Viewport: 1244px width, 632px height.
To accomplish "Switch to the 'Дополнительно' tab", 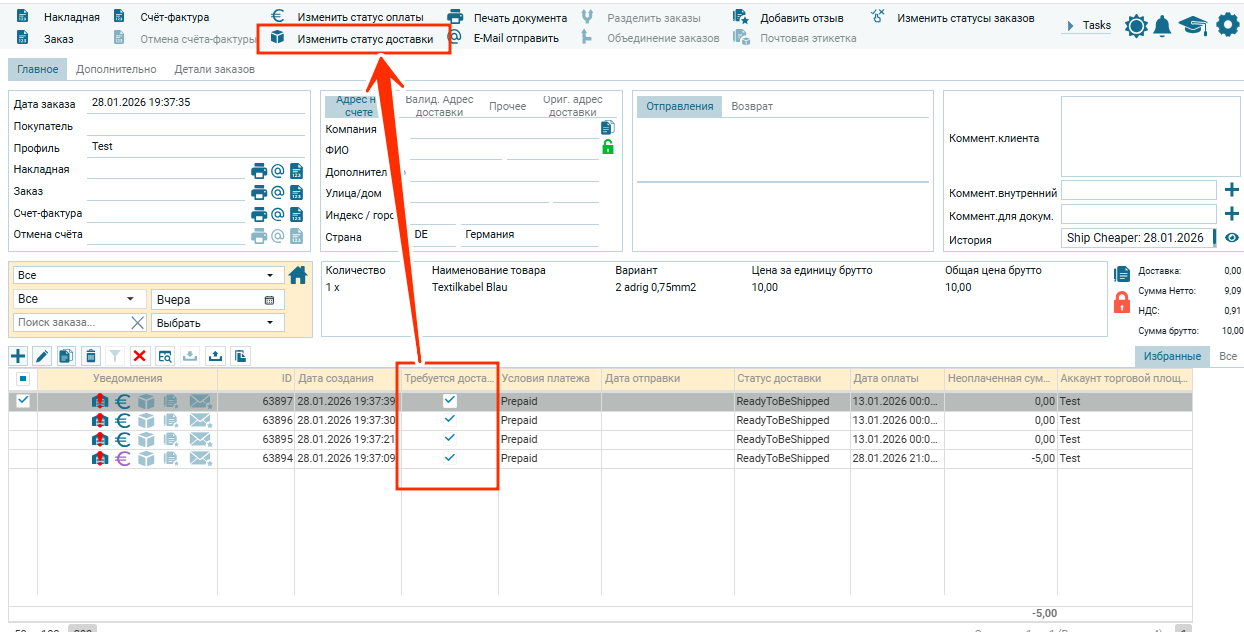I will 116,70.
